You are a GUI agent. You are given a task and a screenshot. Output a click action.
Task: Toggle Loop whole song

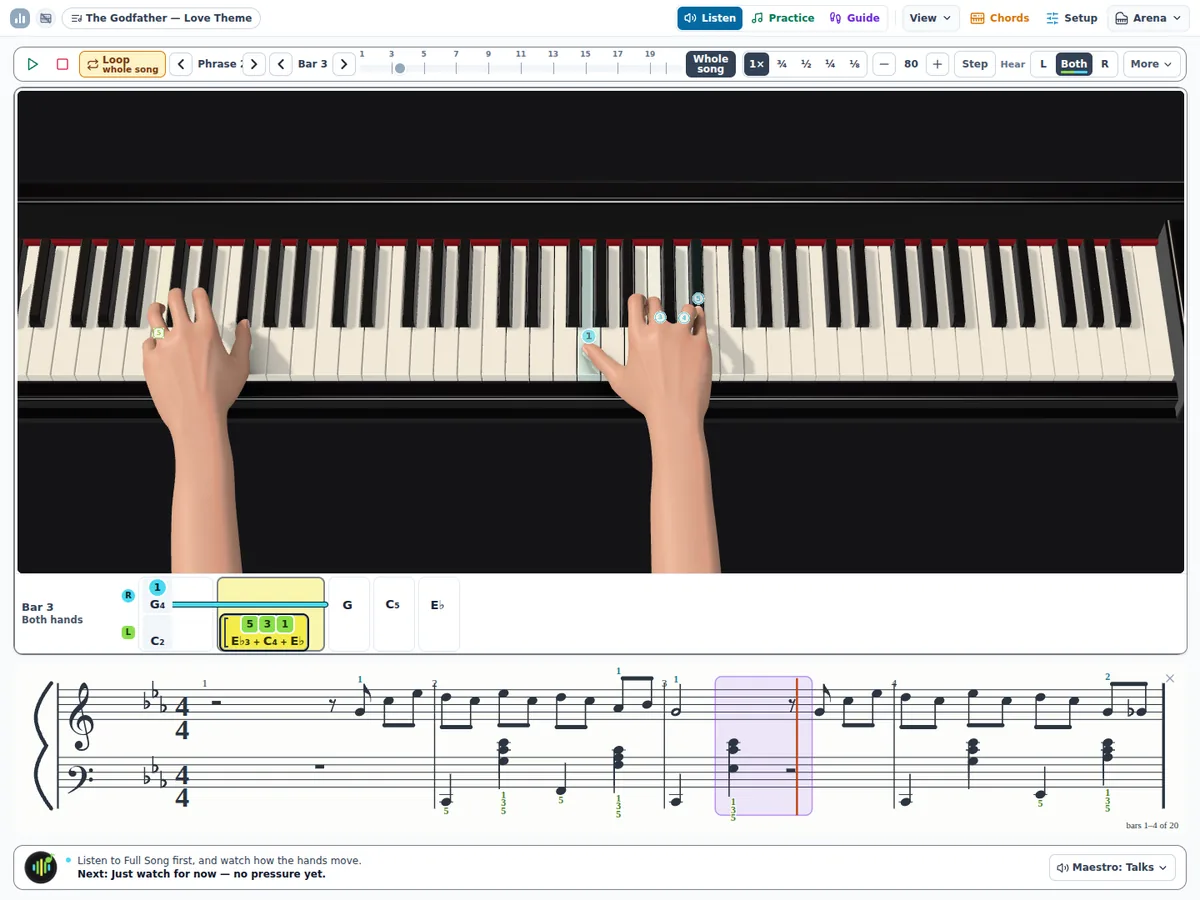(122, 64)
